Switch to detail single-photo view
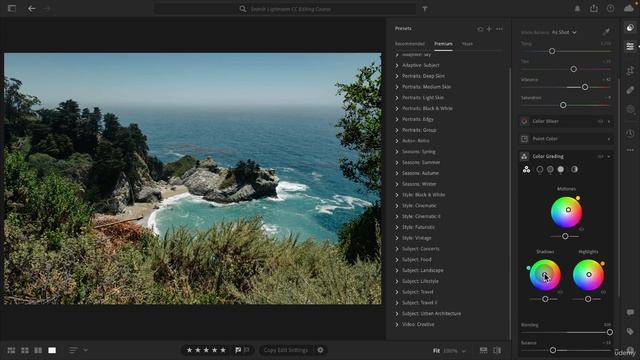Screen dimensions: 640x360 click(52, 350)
